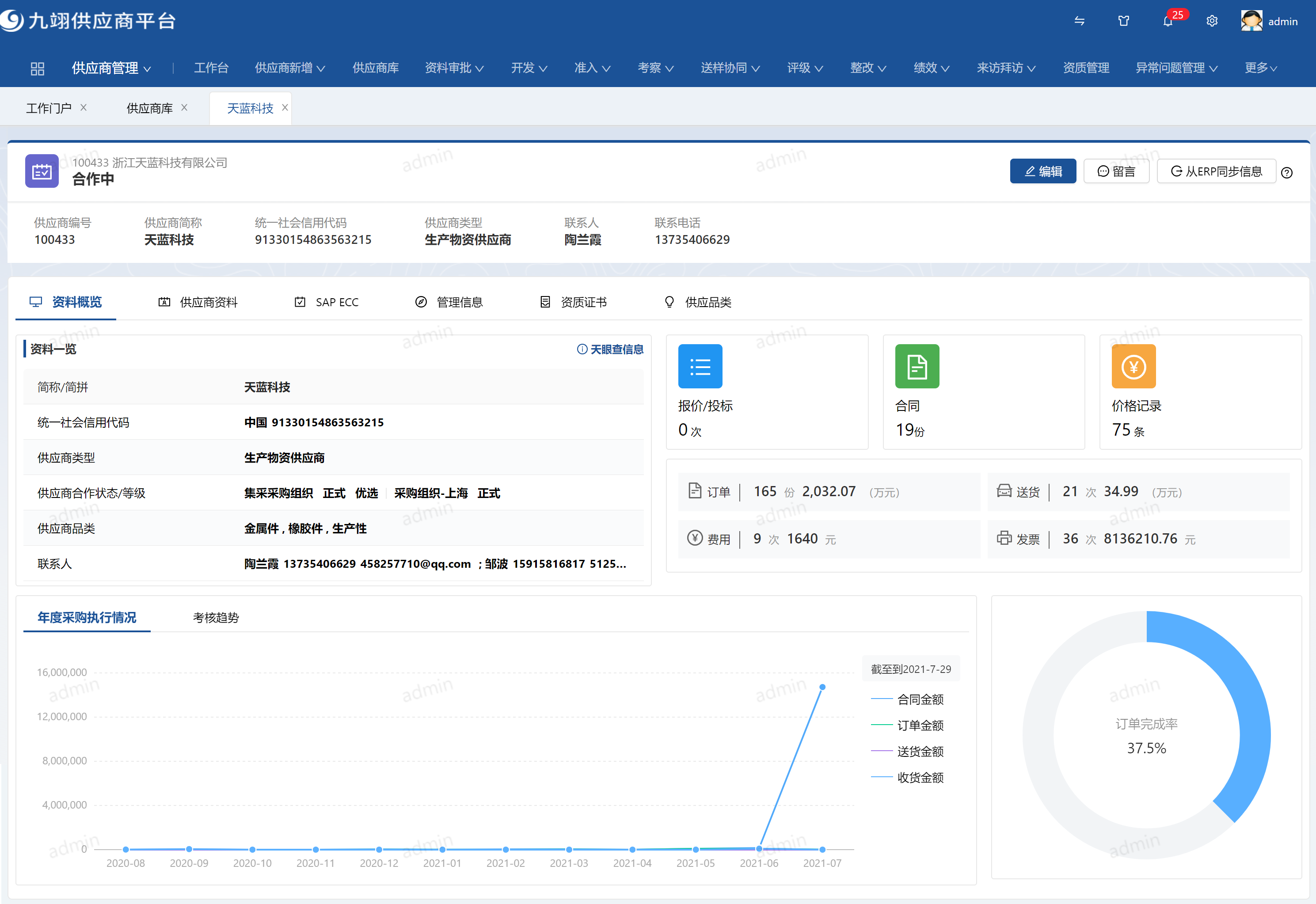Viewport: 1316px width, 904px height.
Task: Close the 天蓝科技 tab
Action: tap(285, 107)
